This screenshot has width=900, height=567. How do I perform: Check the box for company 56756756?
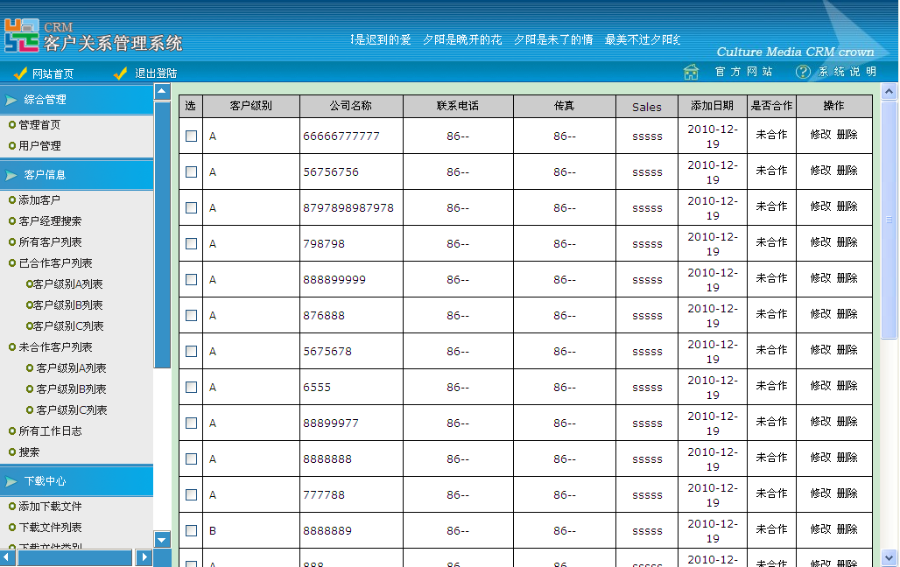tap(191, 172)
